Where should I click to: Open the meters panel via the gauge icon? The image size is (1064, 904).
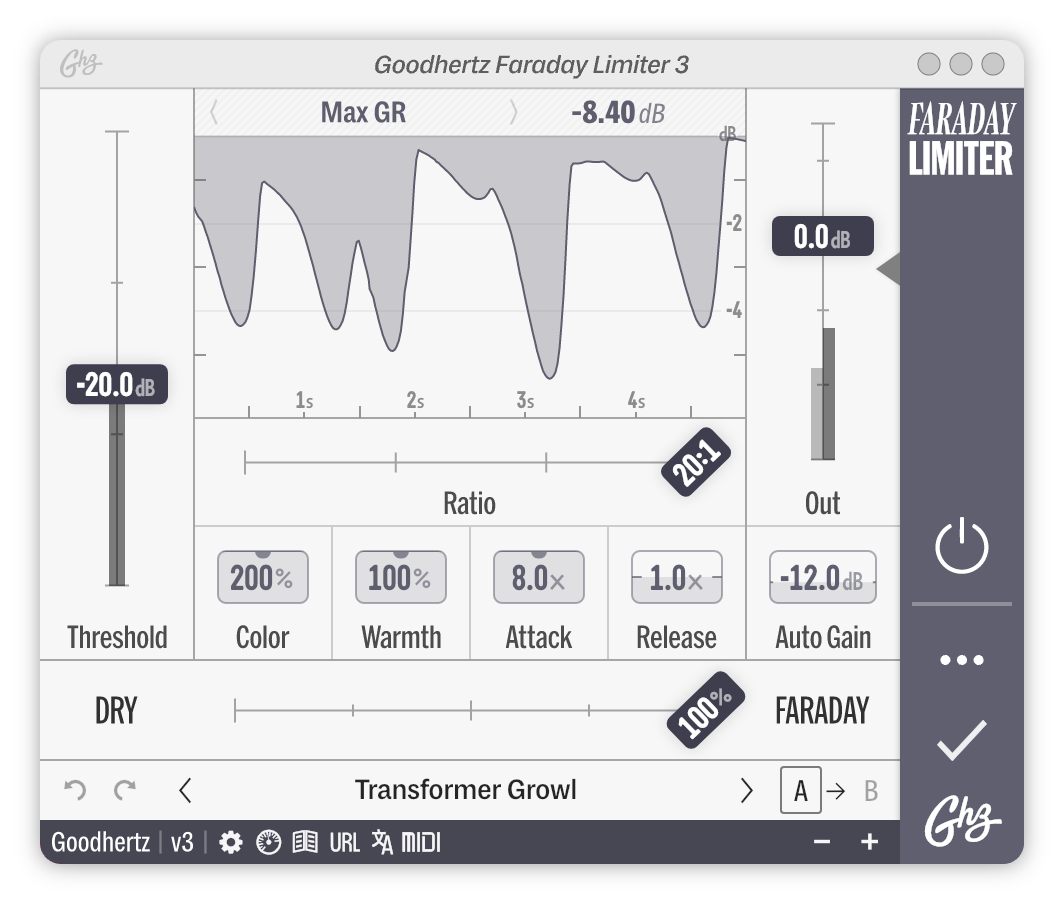[269, 843]
